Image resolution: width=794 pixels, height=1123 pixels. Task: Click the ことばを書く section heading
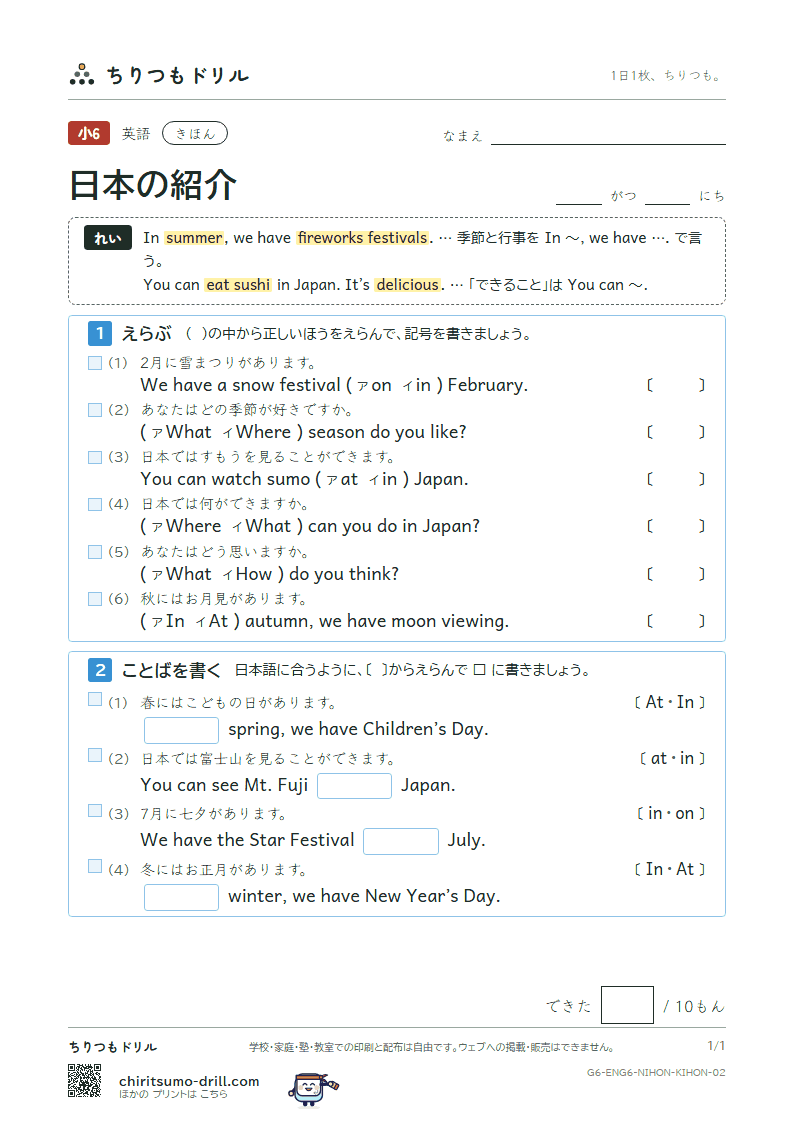tap(172, 670)
